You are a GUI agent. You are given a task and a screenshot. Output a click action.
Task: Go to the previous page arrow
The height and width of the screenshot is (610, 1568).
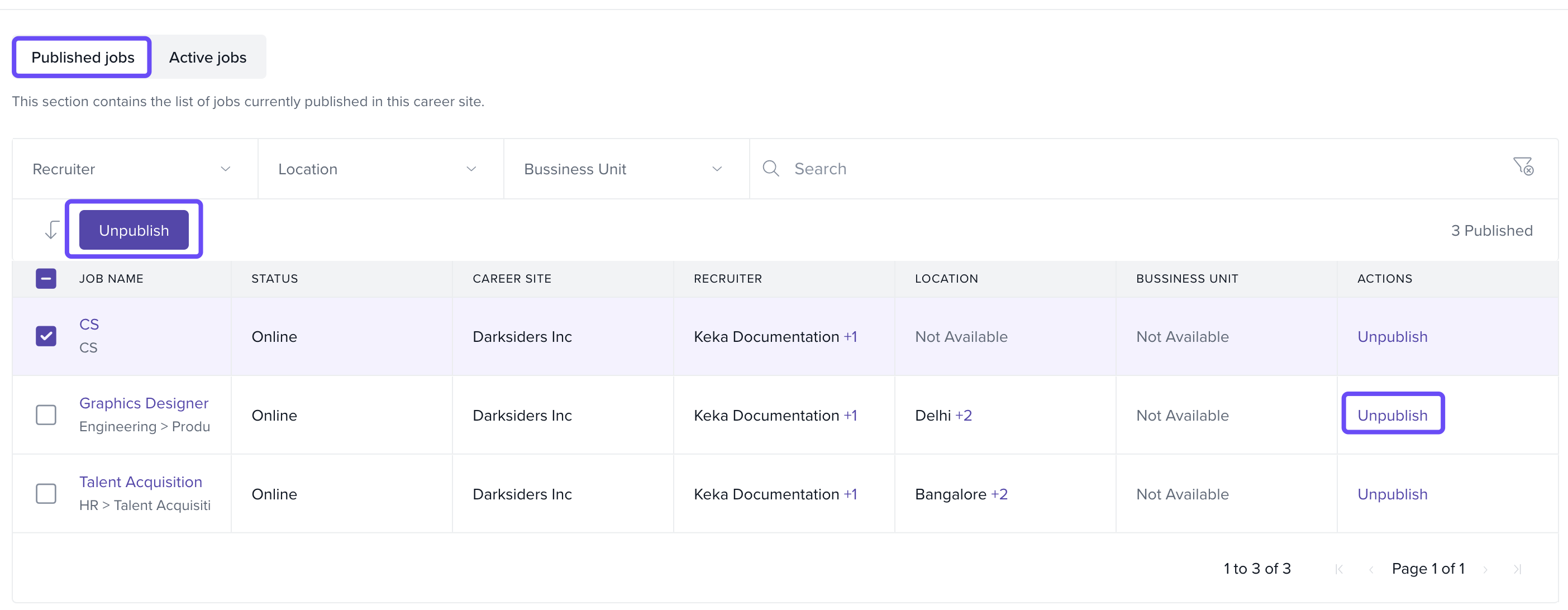pos(1371,569)
